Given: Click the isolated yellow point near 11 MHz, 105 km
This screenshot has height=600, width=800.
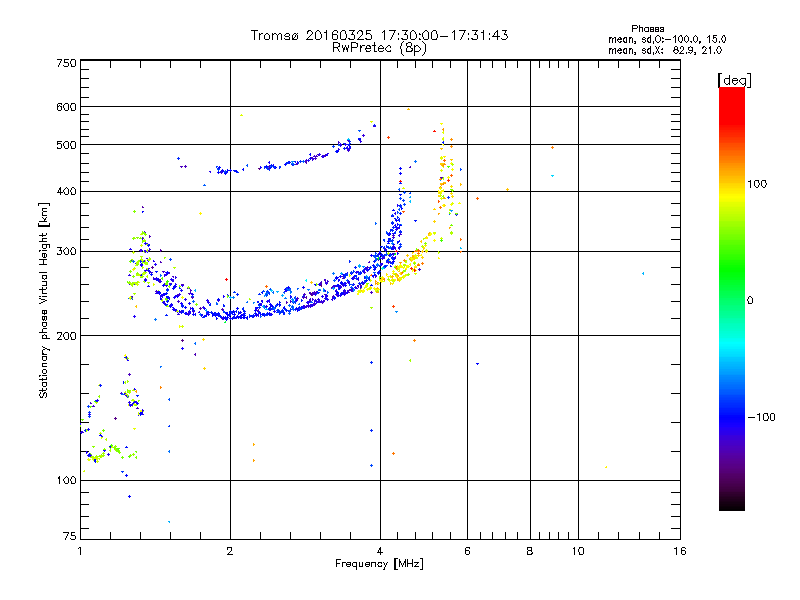Looking at the screenshot, I should [x=606, y=467].
